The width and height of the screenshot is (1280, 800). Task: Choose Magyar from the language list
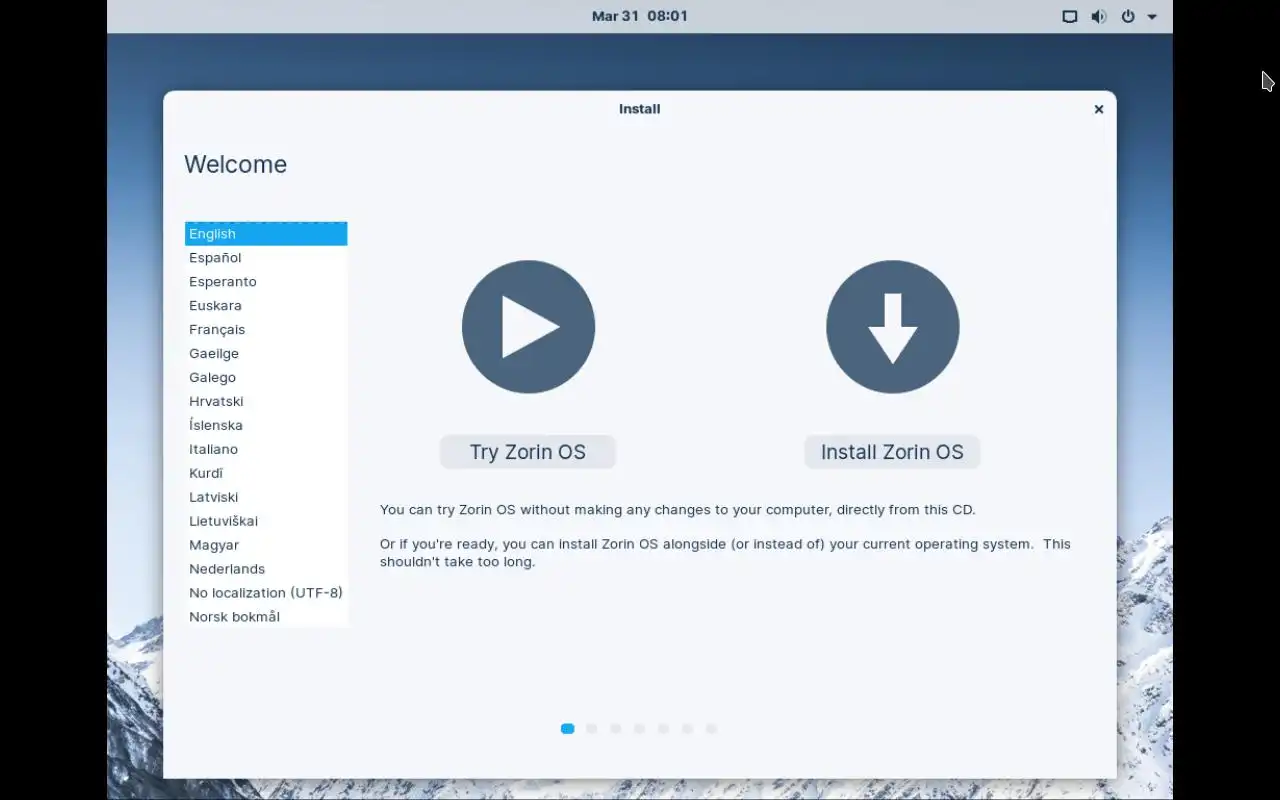[x=266, y=546]
